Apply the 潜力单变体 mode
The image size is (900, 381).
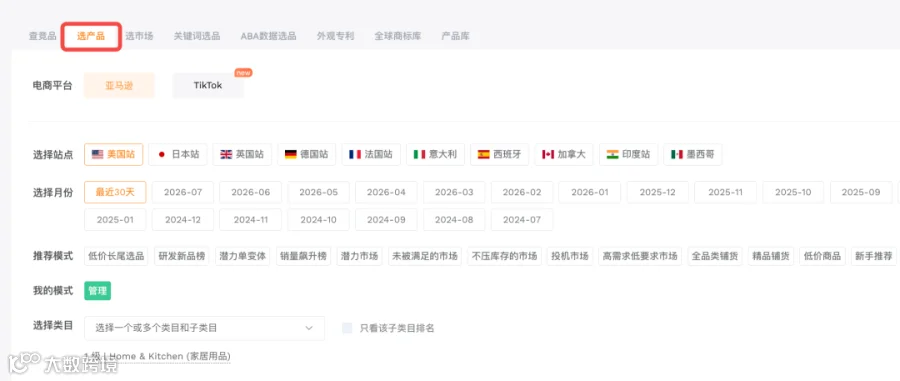pos(242,256)
